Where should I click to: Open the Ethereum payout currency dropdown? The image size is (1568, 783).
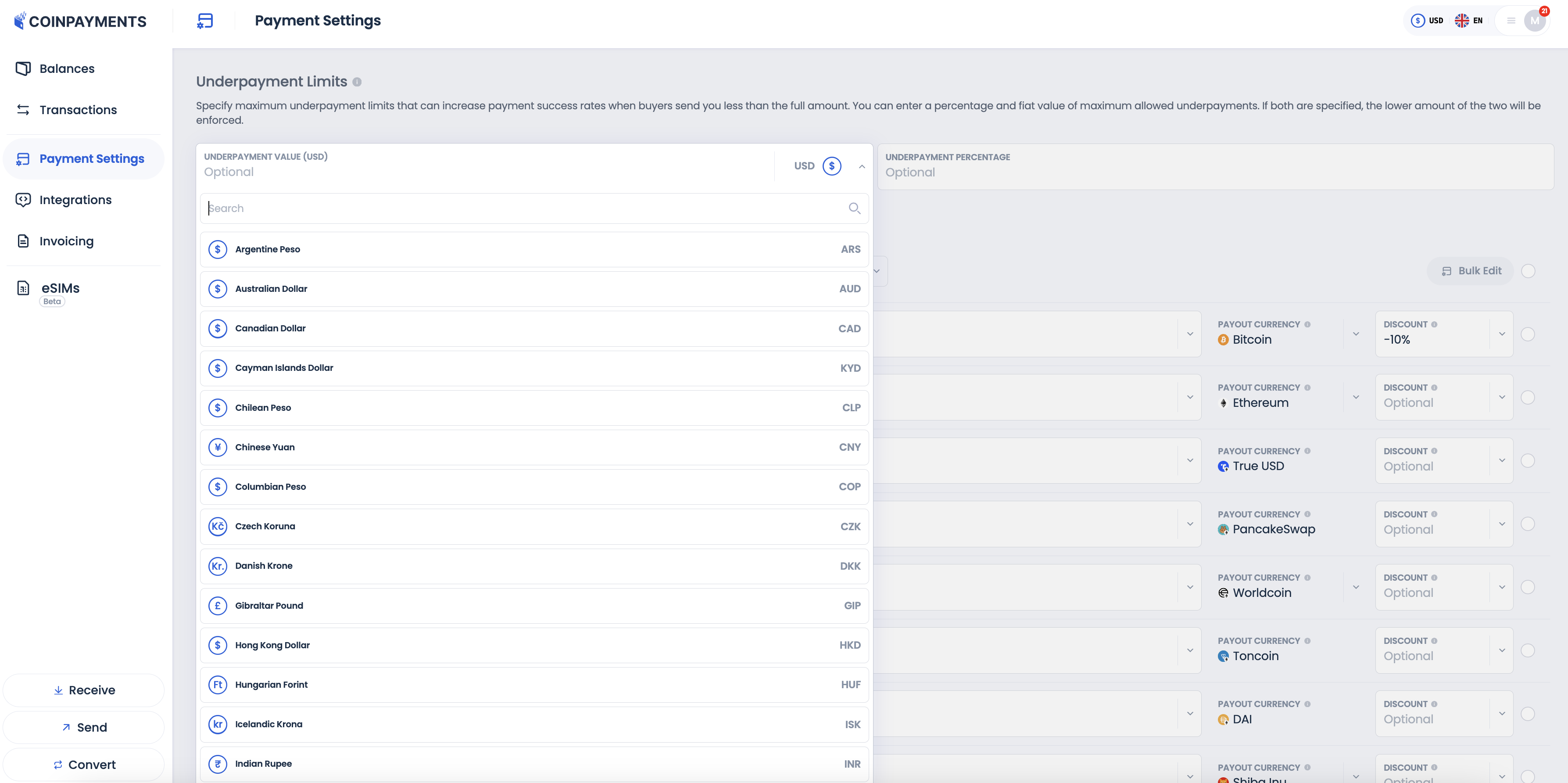[x=1356, y=397]
